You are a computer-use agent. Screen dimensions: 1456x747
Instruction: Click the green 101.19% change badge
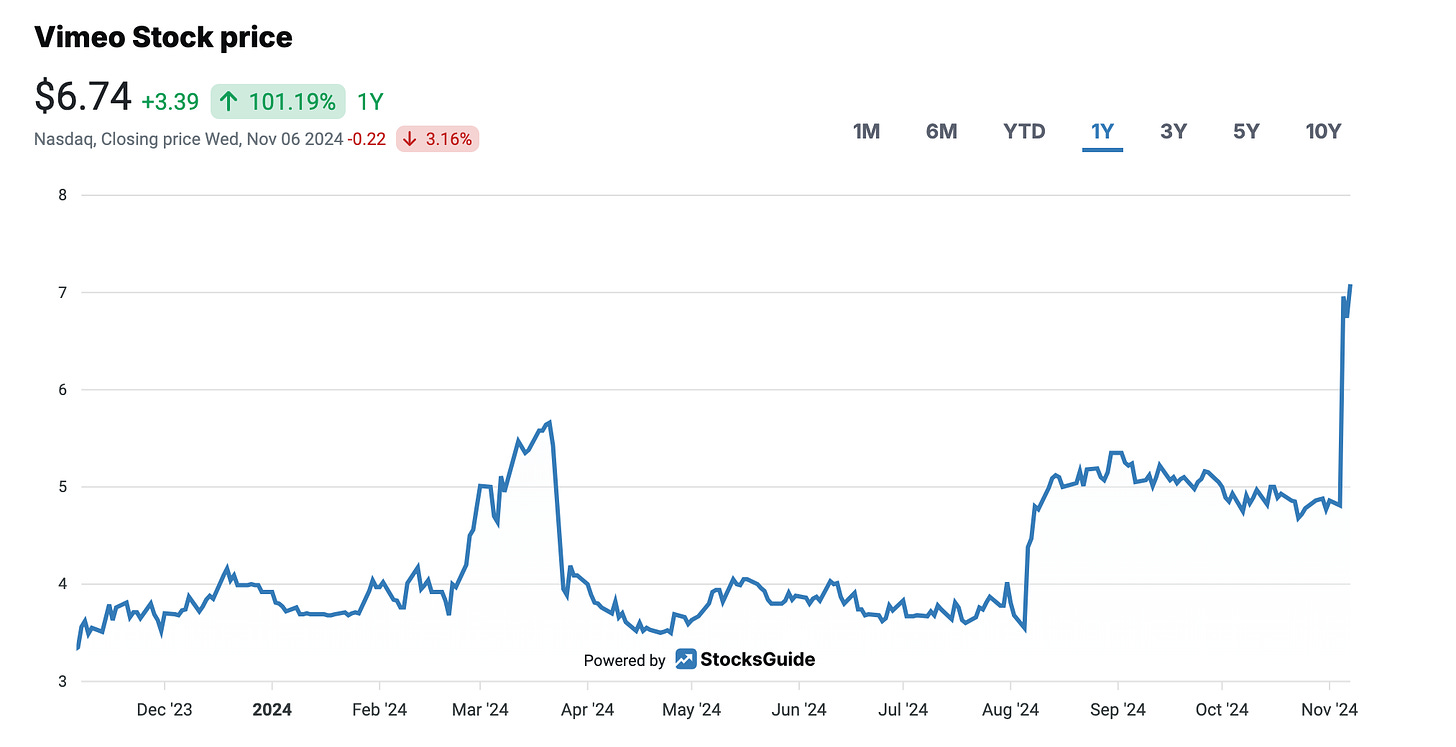pos(277,101)
